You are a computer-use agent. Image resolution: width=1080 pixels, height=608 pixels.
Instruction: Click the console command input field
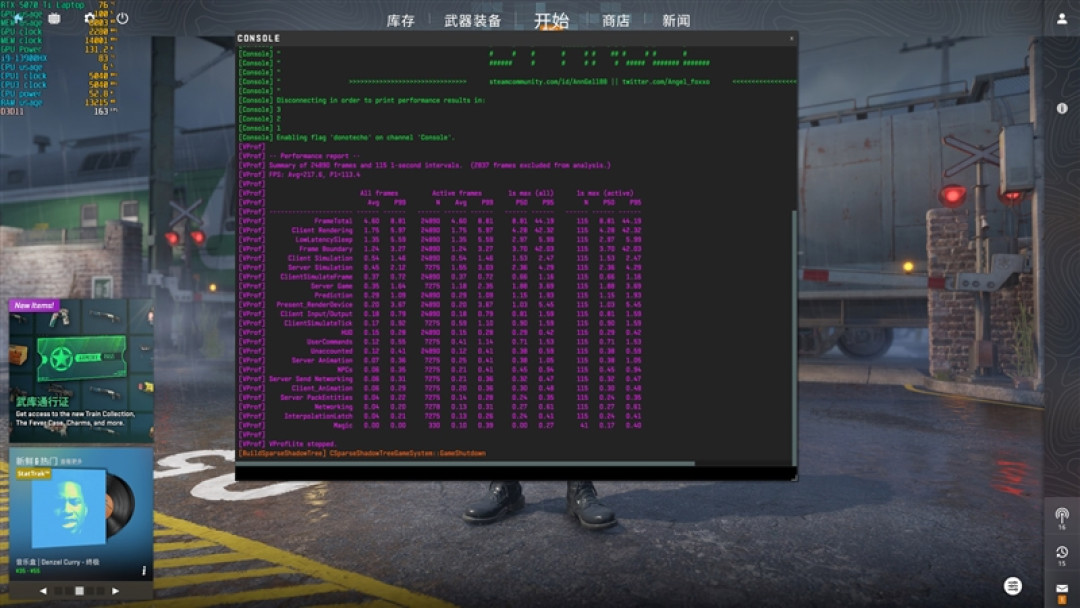click(515, 474)
